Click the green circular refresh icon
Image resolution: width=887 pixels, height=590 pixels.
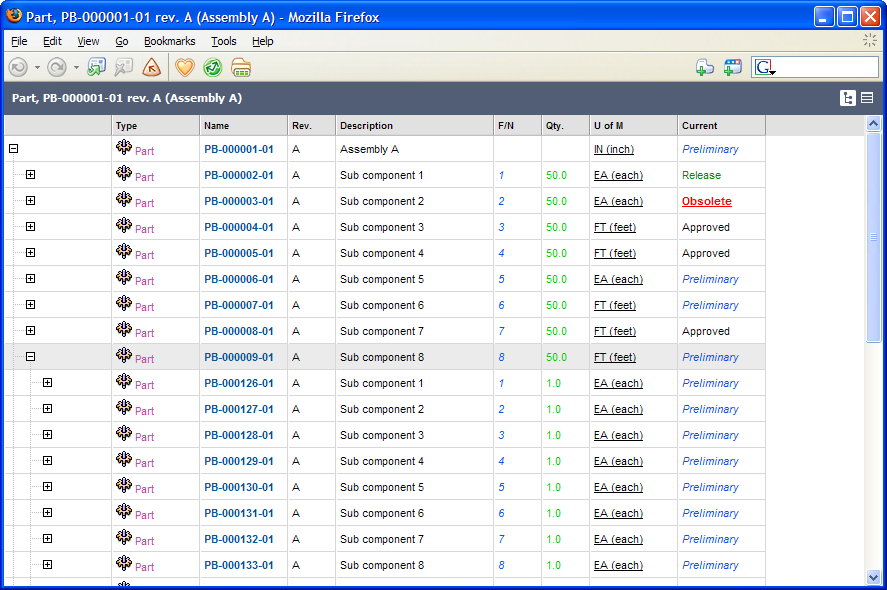pos(212,67)
